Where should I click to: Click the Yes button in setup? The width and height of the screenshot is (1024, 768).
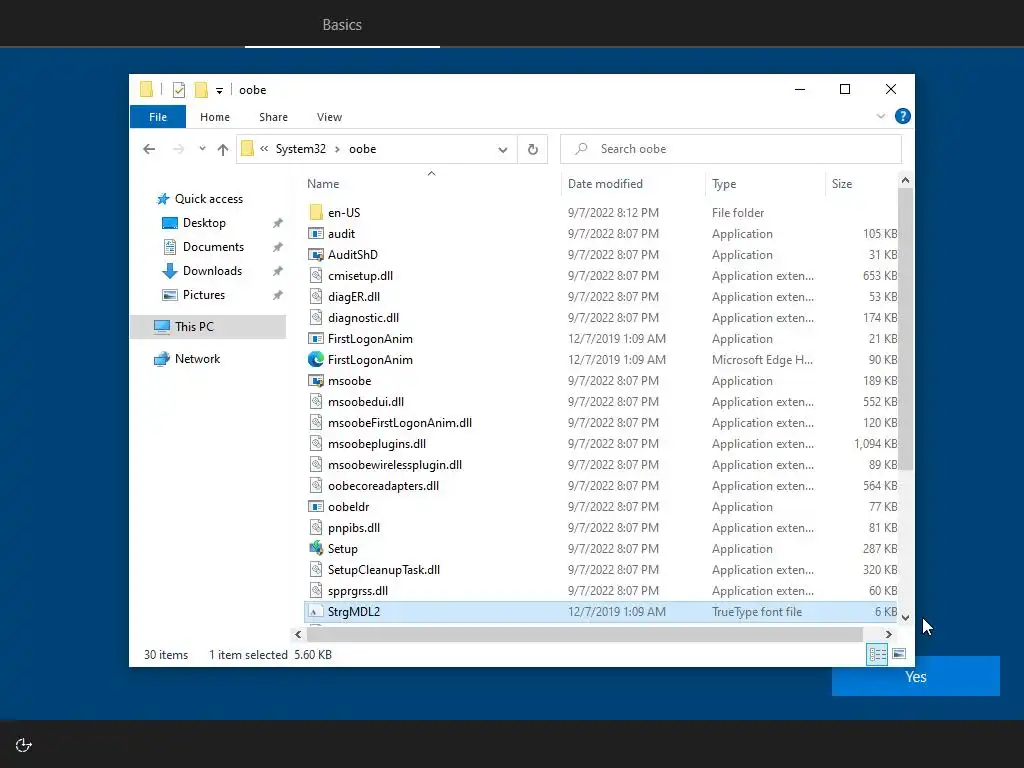(x=916, y=677)
